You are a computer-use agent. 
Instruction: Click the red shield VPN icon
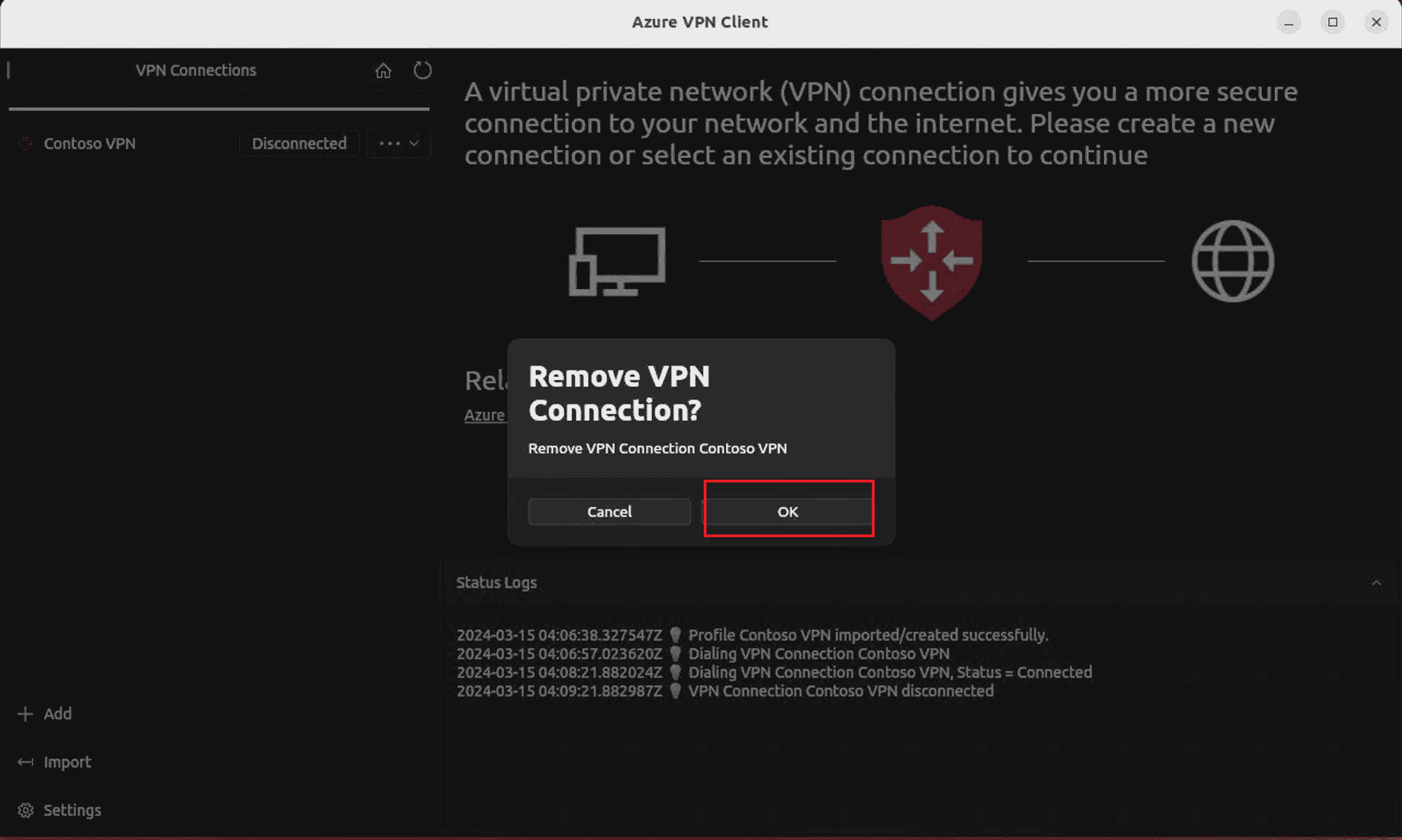[932, 262]
